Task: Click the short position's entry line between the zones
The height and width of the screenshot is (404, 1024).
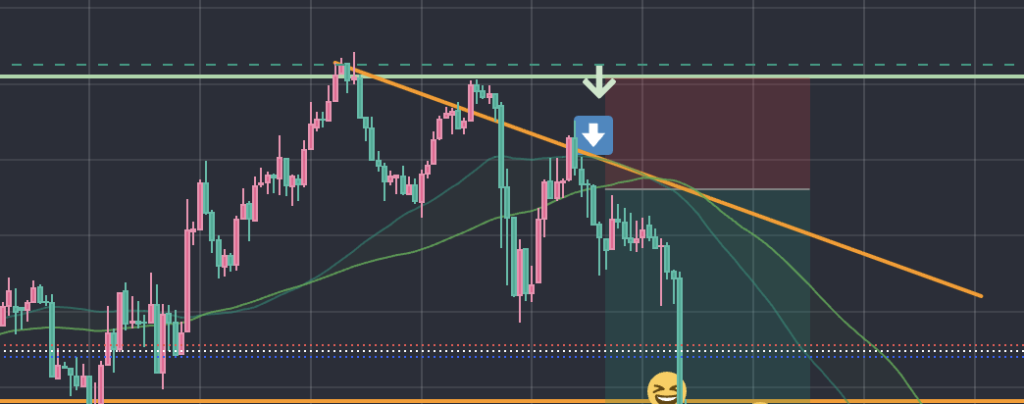Action: point(707,189)
